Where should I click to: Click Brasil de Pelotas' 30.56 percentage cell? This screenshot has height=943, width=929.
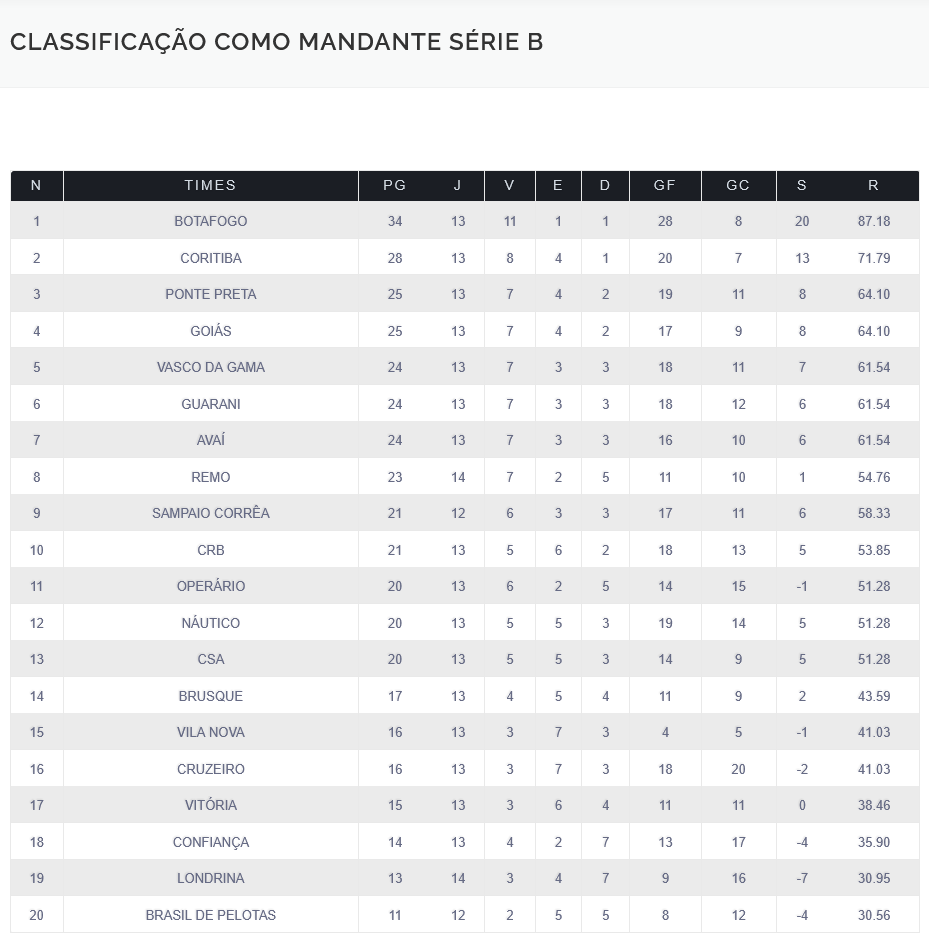tap(873, 915)
